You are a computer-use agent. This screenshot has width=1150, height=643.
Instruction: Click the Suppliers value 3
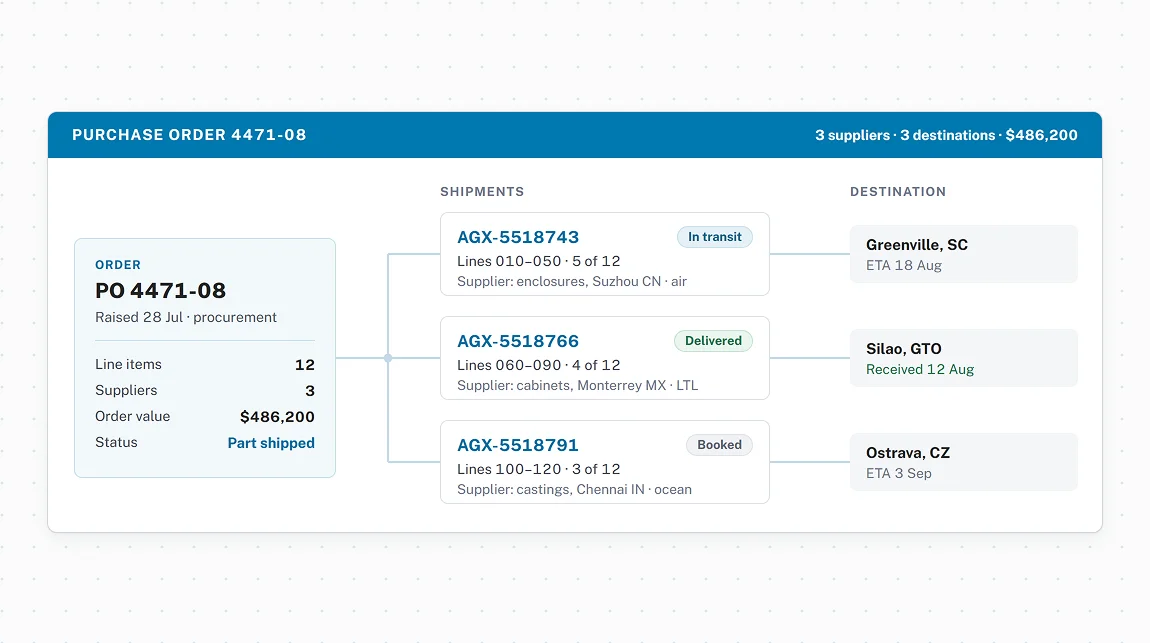pyautogui.click(x=310, y=391)
